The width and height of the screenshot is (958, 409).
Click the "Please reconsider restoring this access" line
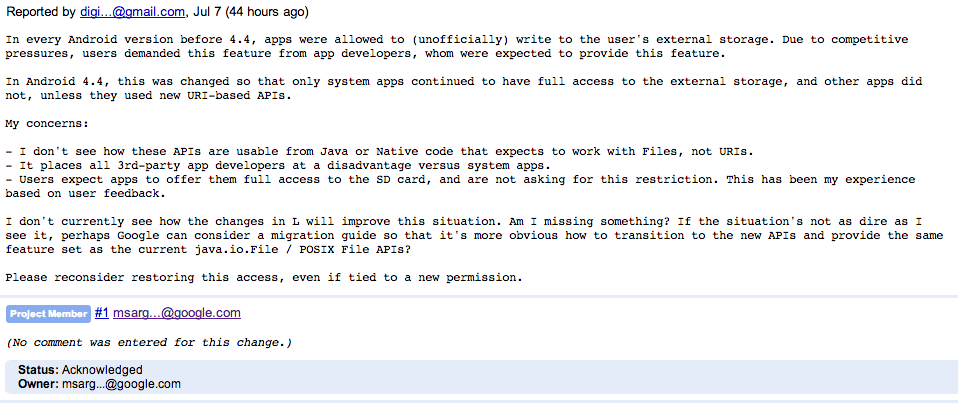point(264,278)
